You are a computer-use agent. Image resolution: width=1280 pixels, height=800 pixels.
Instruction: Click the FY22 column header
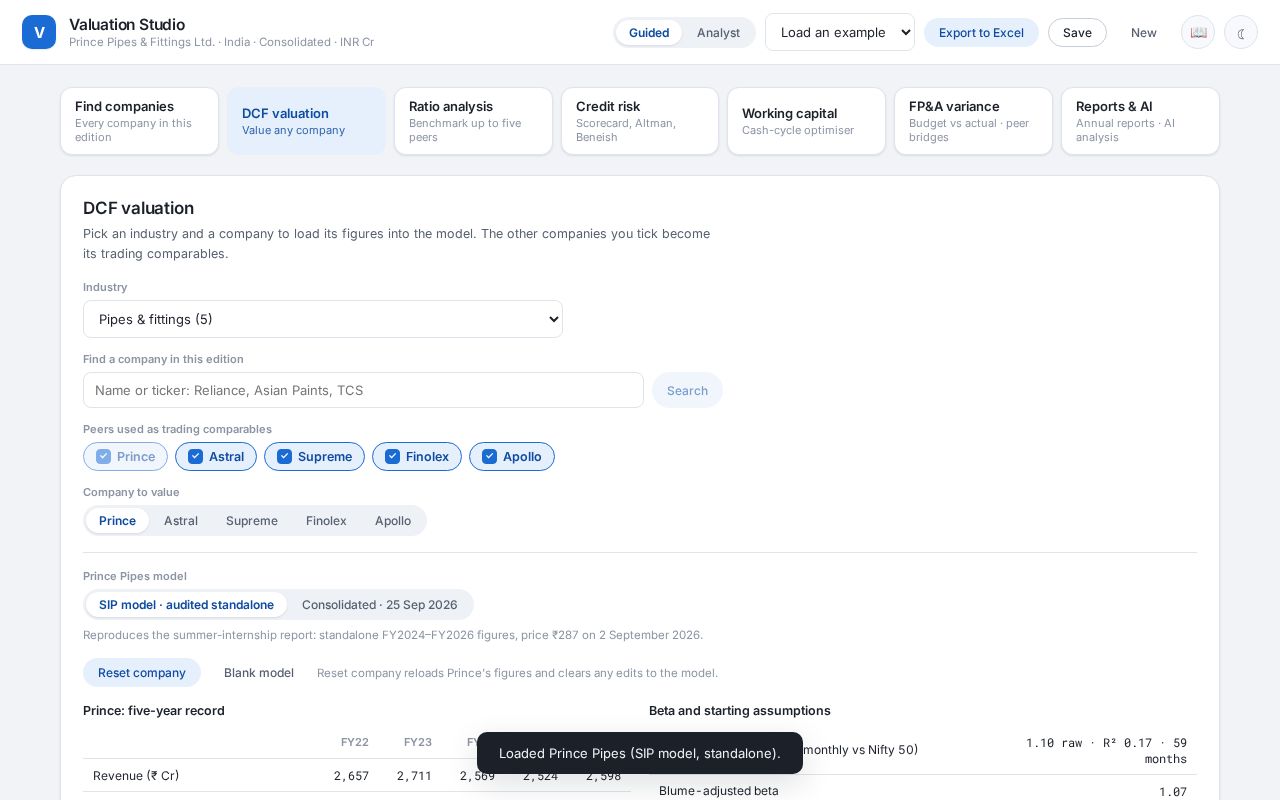point(355,742)
